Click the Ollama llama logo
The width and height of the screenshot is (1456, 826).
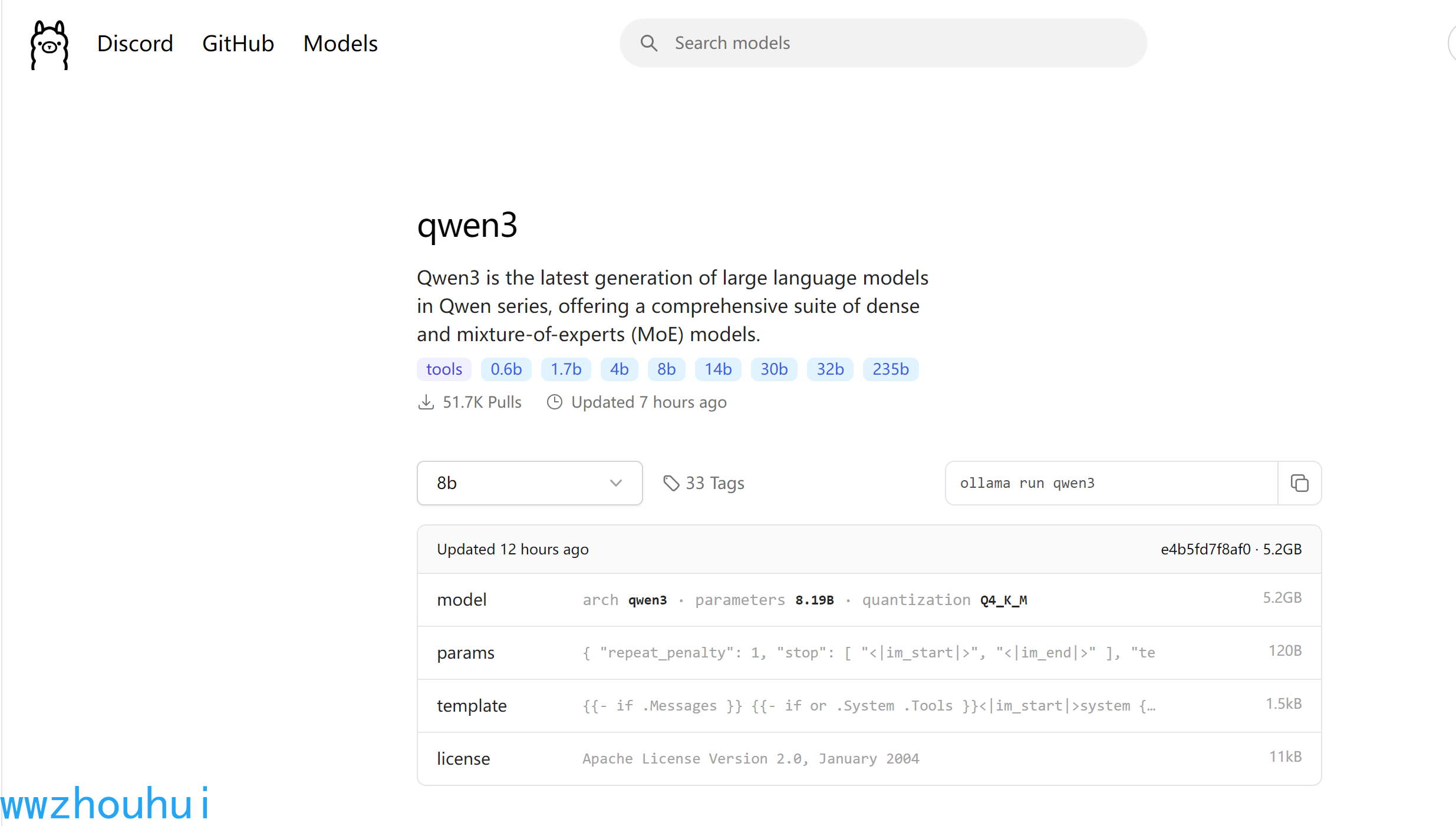[x=49, y=44]
